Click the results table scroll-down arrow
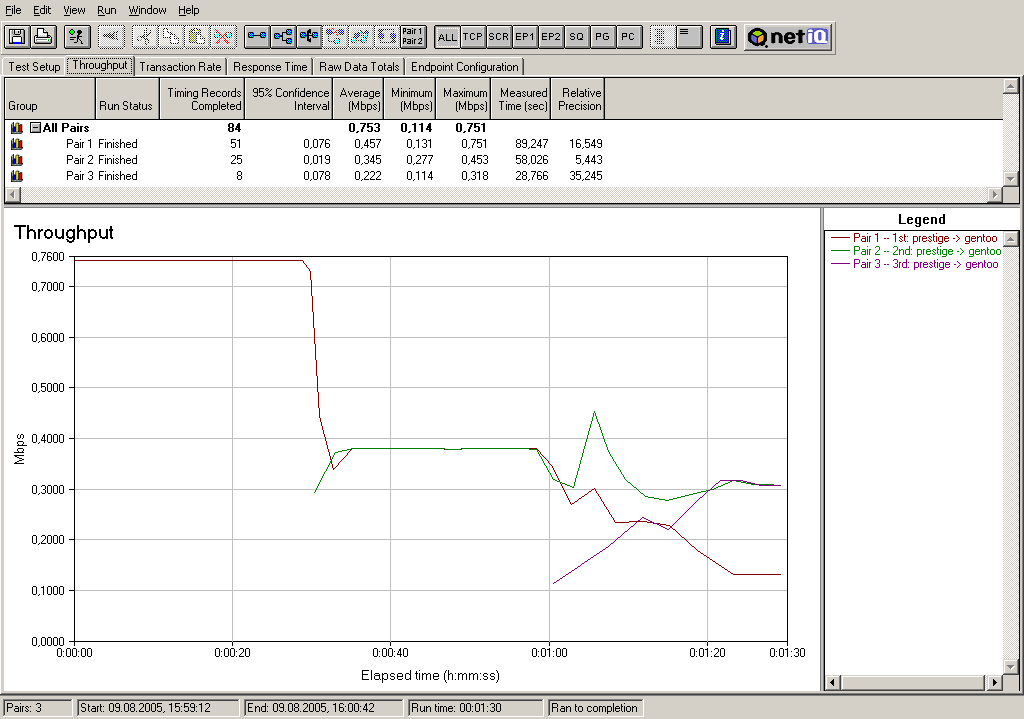This screenshot has width=1024, height=719. 1010,178
